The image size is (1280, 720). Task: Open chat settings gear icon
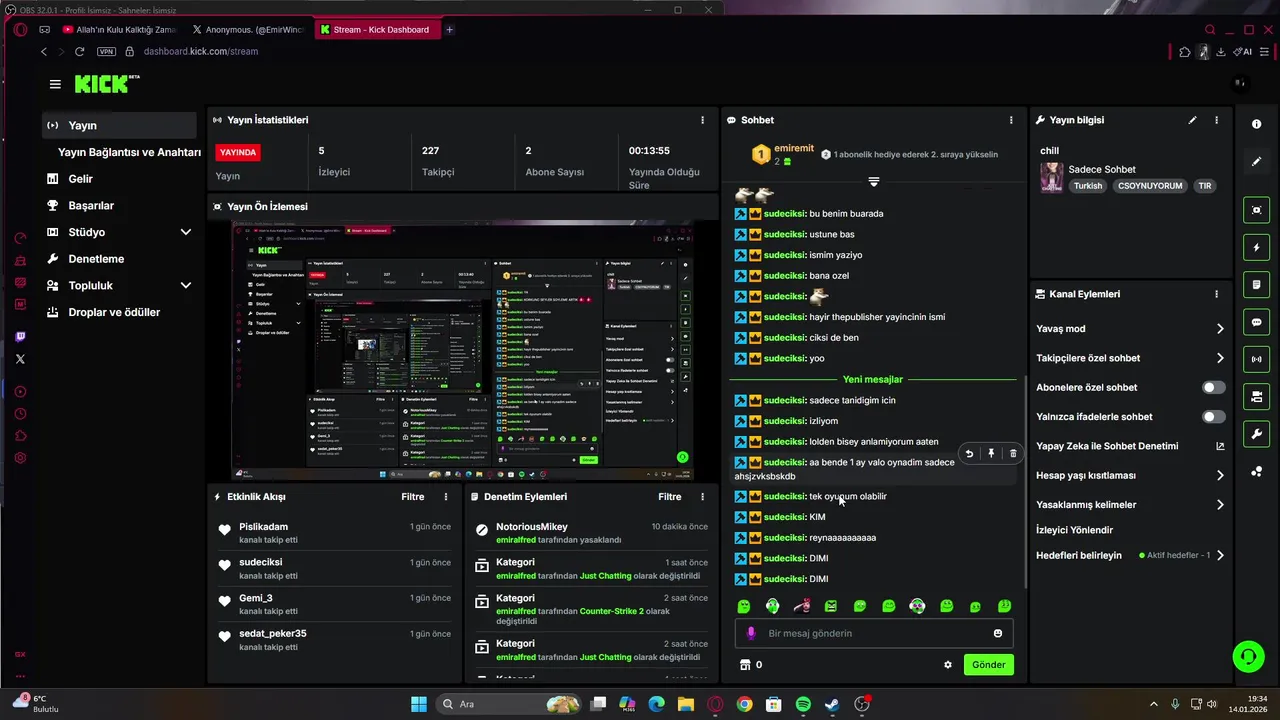(948, 665)
